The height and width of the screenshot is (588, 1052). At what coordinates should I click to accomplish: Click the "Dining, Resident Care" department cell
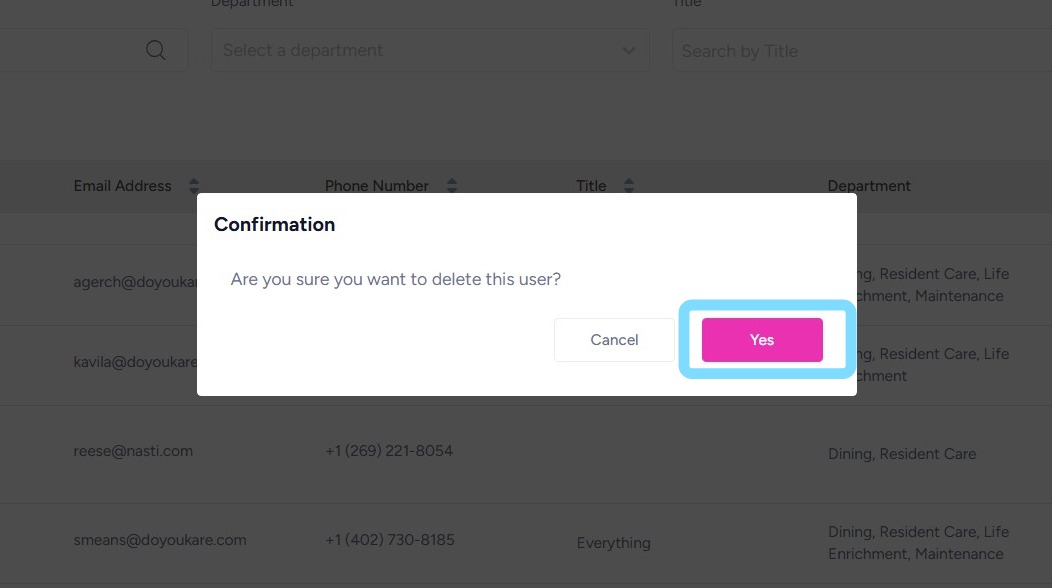click(902, 454)
